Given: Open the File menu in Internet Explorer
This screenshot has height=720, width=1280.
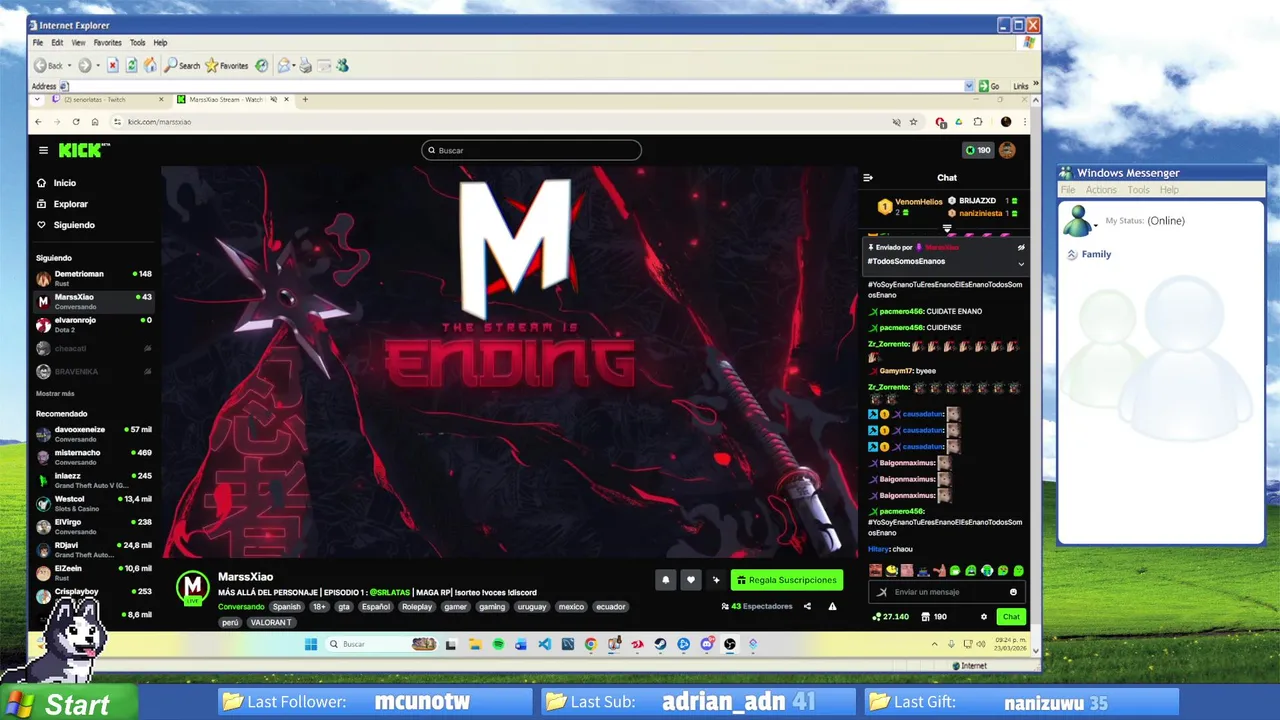Looking at the screenshot, I should coord(37,43).
